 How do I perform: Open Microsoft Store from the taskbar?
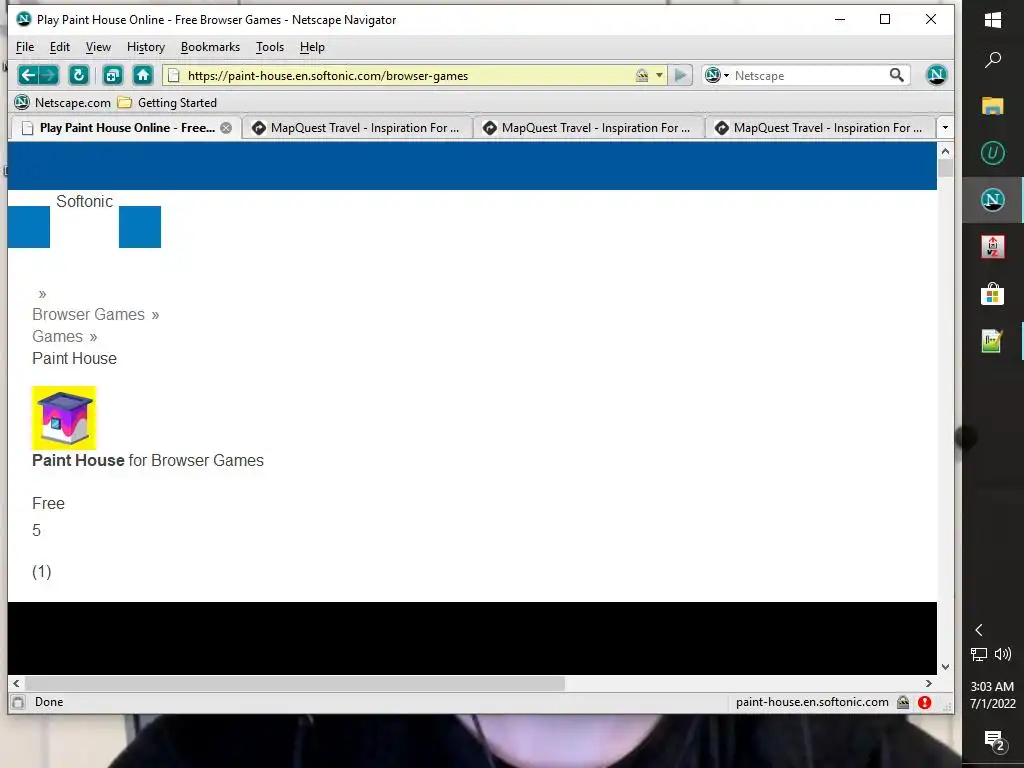[993, 294]
